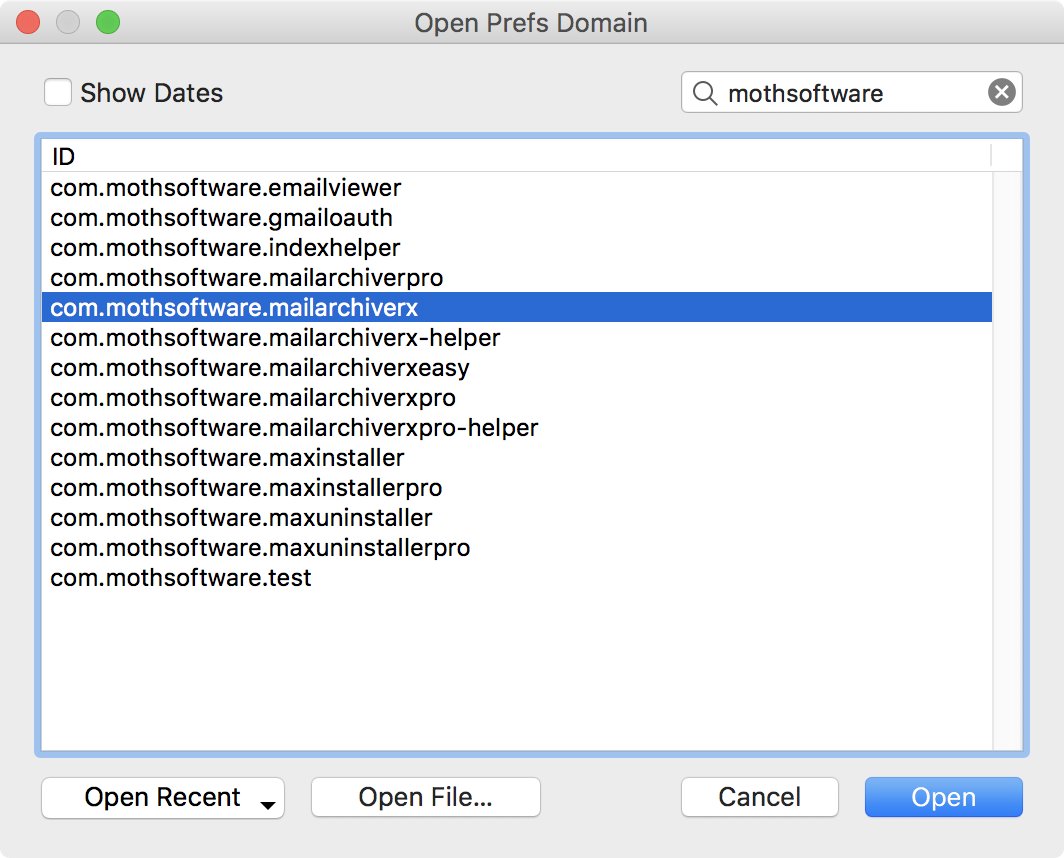
Task: Click inside the mothsoftware search field
Action: 852,93
